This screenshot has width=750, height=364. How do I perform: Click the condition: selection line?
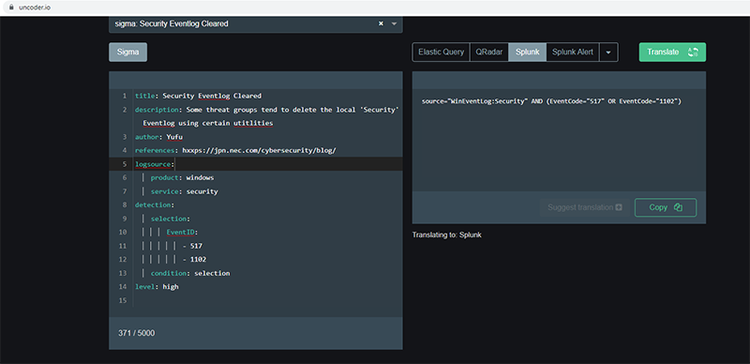[x=190, y=273]
